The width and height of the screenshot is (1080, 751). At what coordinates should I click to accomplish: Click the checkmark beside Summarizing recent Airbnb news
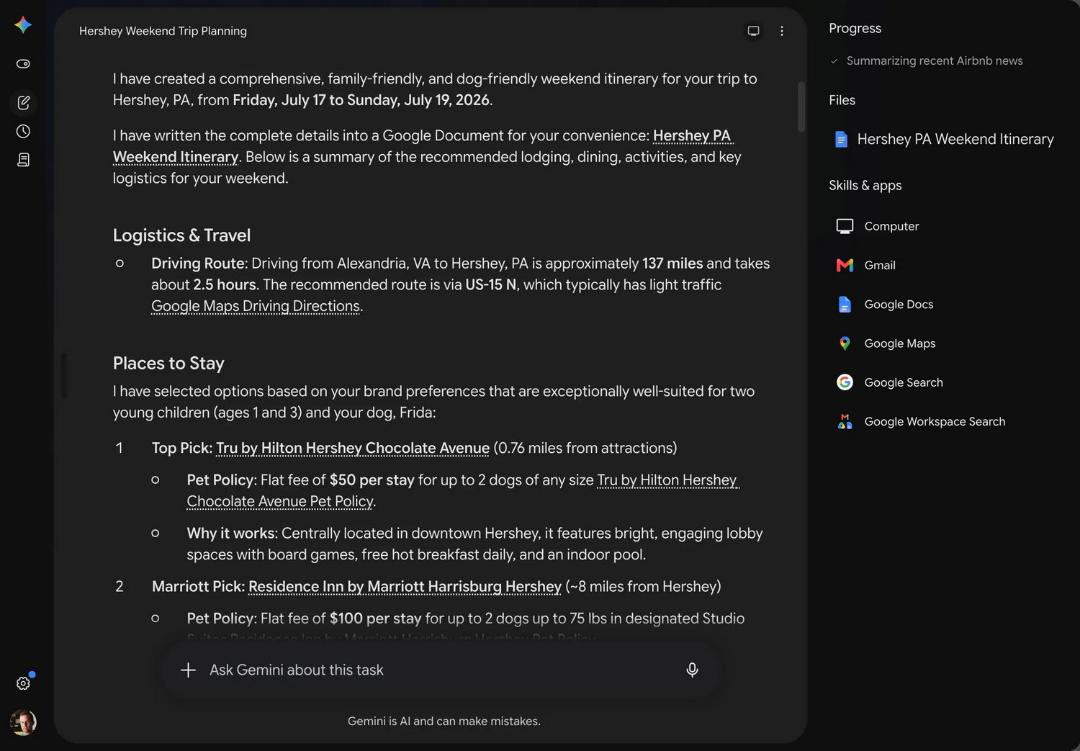point(834,61)
